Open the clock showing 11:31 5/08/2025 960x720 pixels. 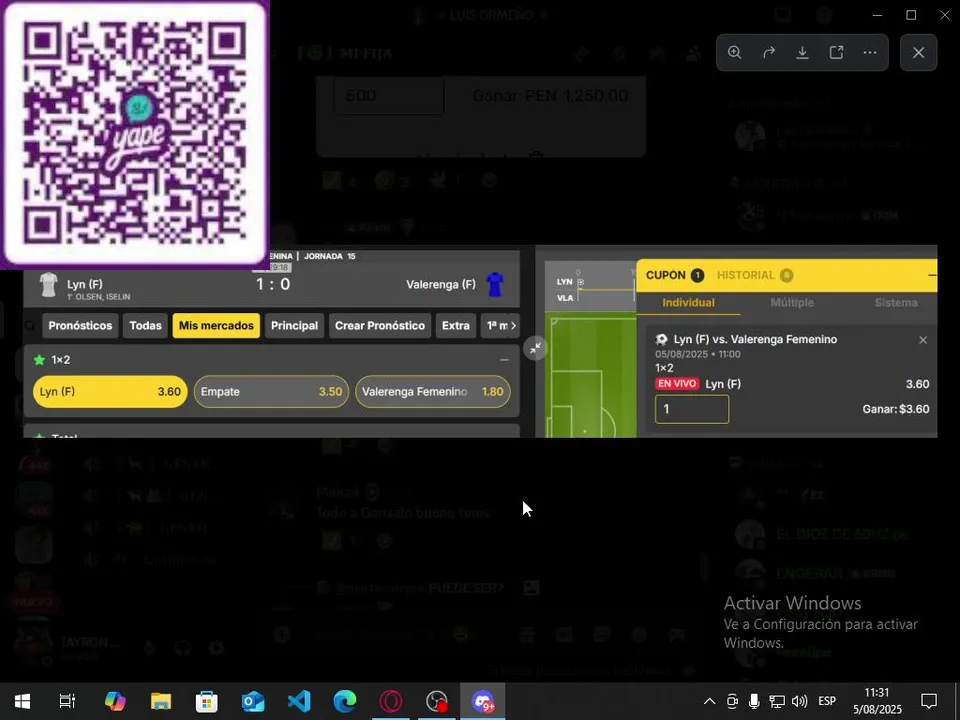(x=877, y=701)
